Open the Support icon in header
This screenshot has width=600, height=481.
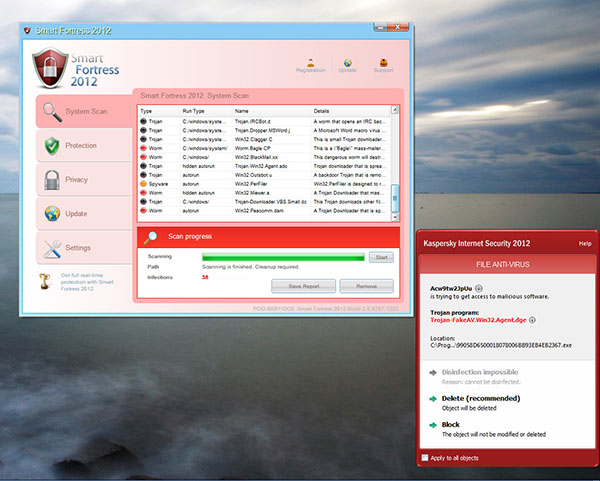tap(383, 62)
